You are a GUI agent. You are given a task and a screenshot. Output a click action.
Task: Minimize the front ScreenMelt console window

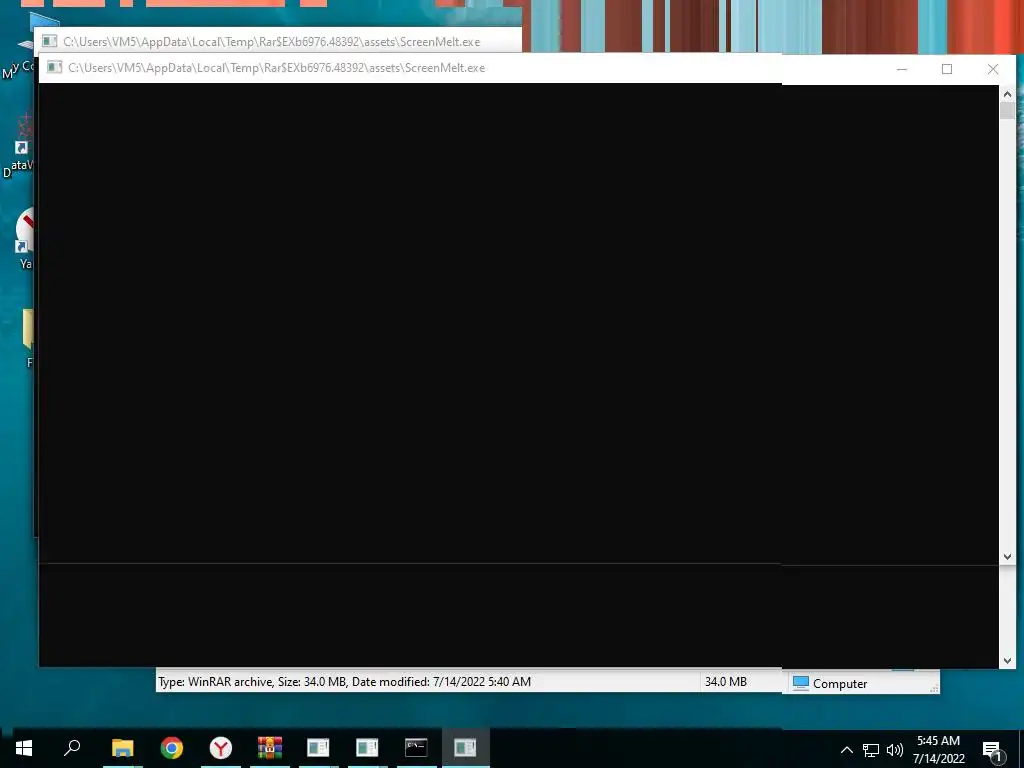point(902,69)
